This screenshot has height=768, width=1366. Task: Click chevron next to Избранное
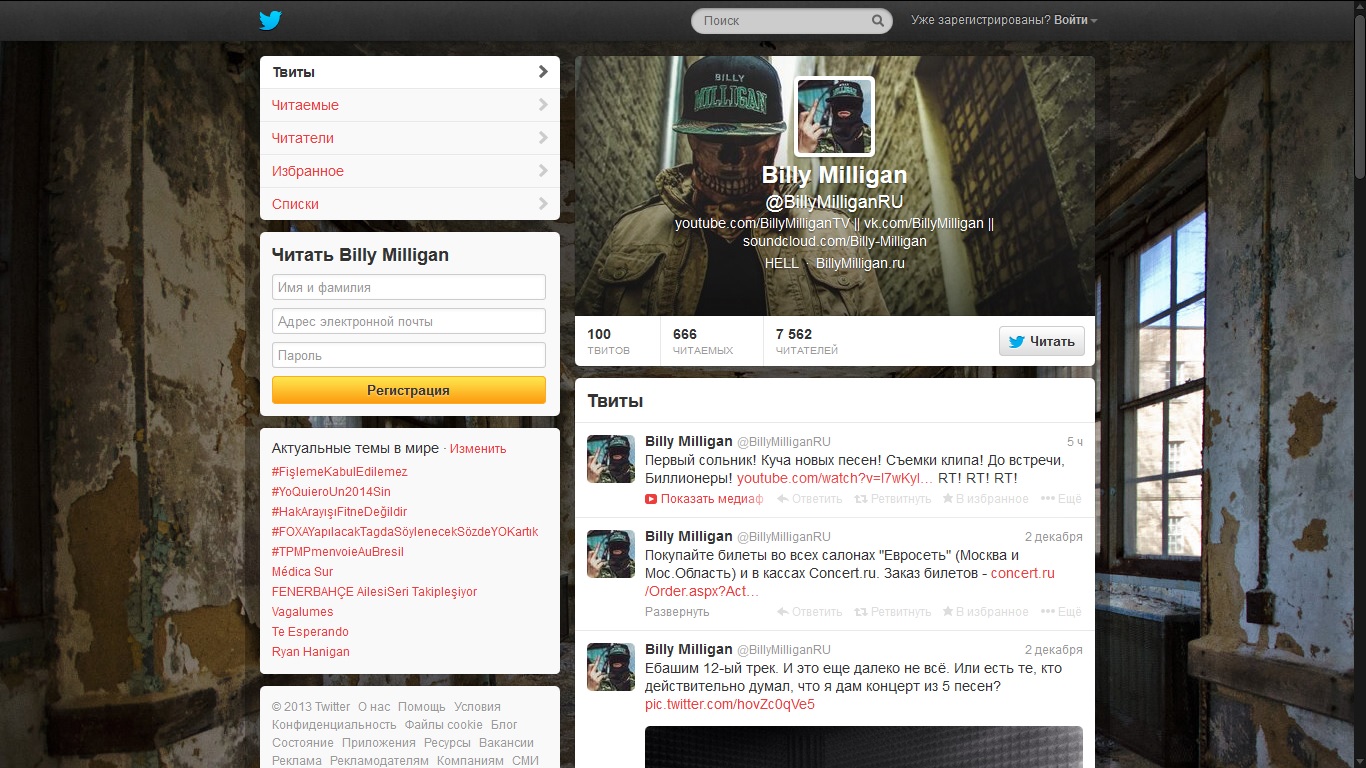[x=543, y=171]
